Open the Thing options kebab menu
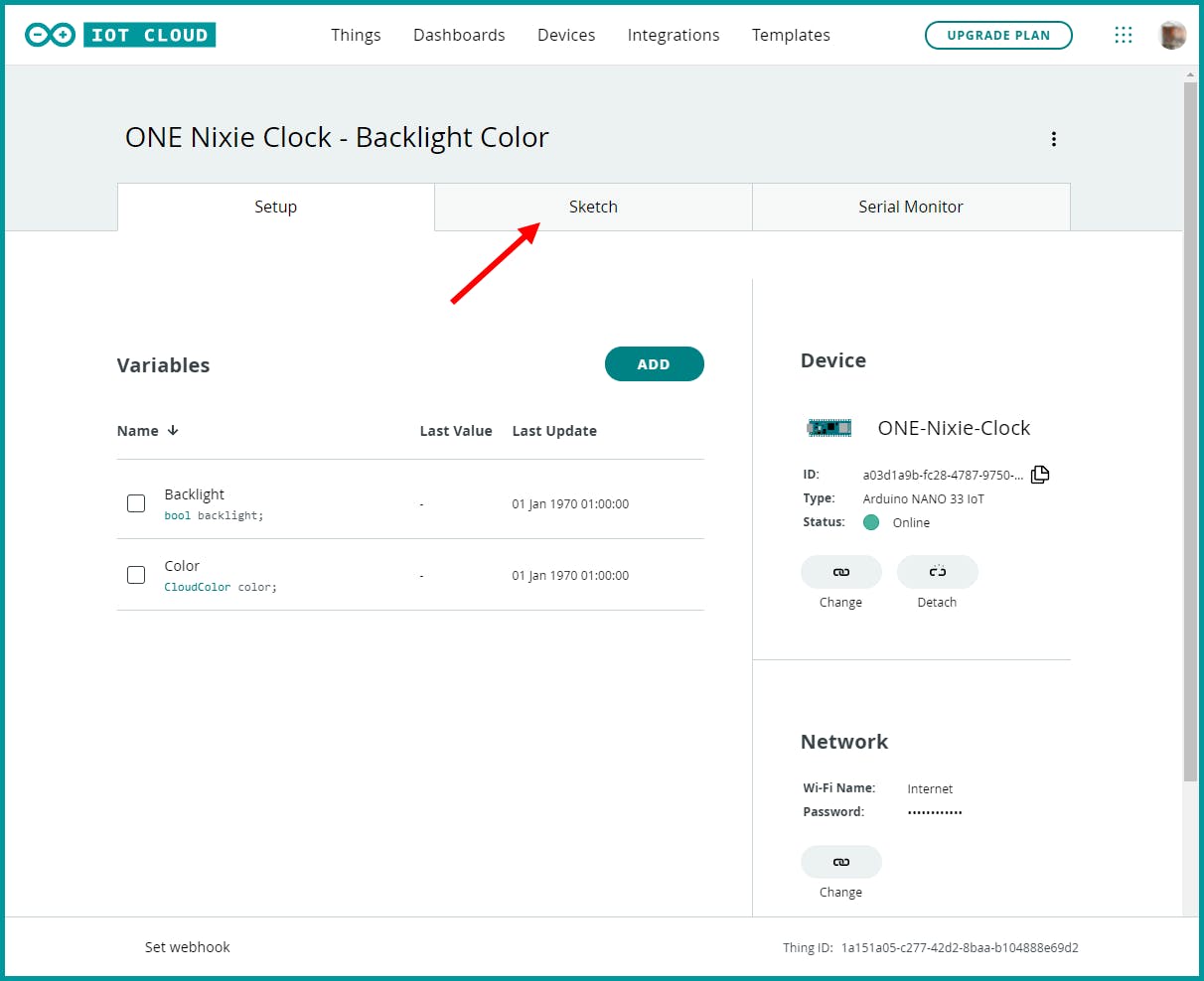Screen dimensions: 1204x981 coord(1054,139)
